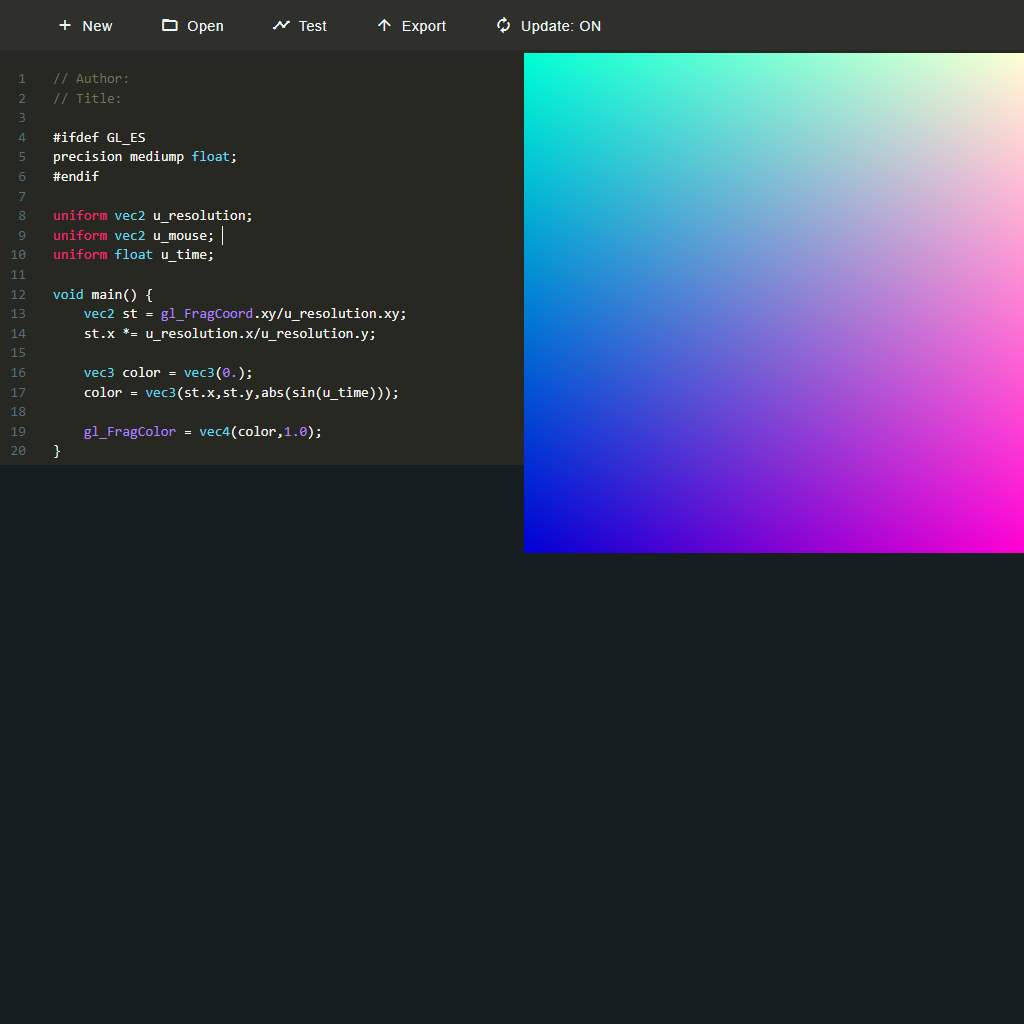Image resolution: width=1024 pixels, height=1024 pixels.
Task: Click the u_mouse uniform declaration
Action: (133, 235)
